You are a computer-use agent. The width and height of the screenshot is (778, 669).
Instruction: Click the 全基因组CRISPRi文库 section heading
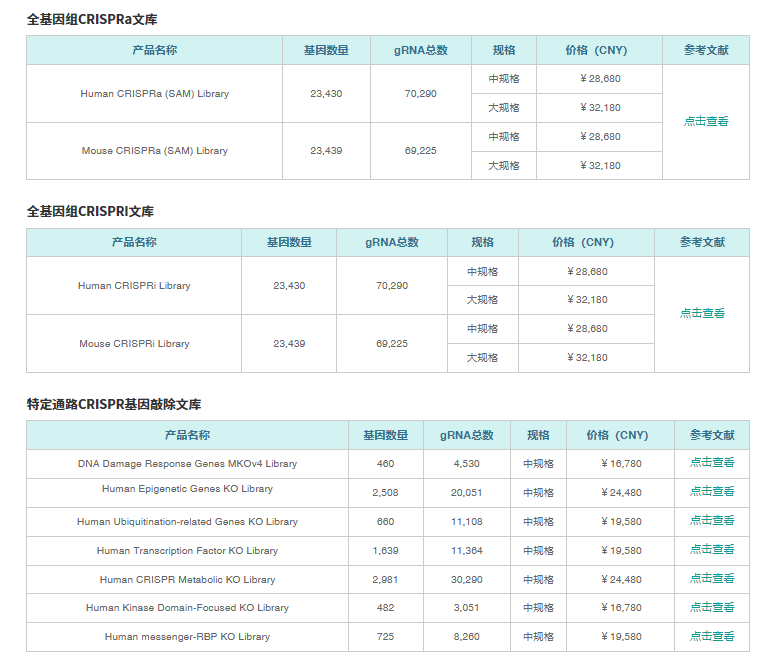[x=90, y=212]
